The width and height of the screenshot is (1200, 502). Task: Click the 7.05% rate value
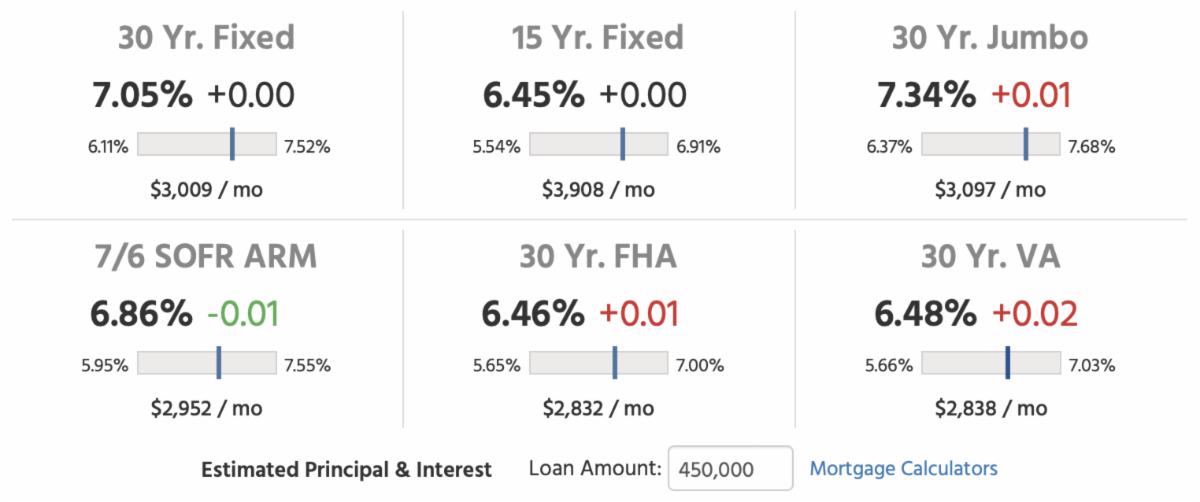[x=142, y=96]
